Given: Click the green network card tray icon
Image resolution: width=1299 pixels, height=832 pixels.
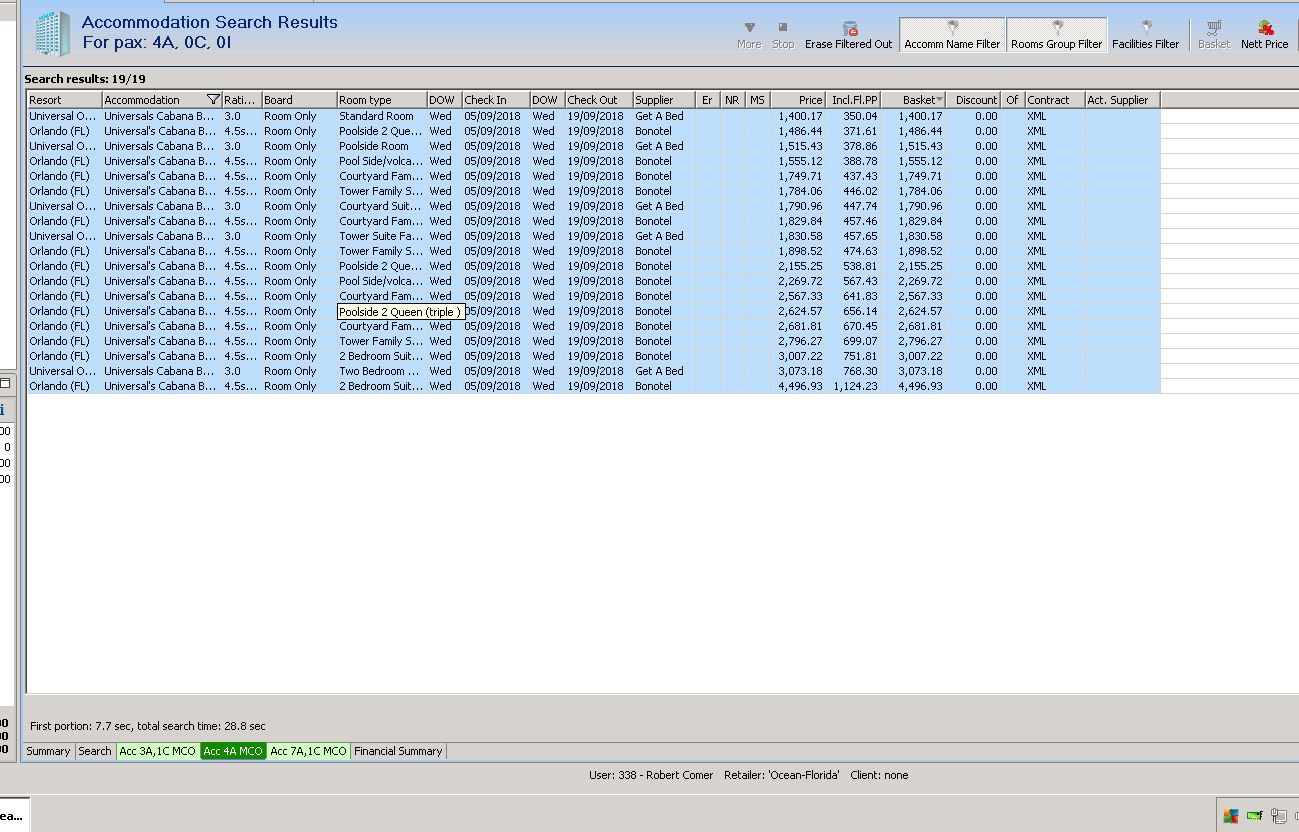Looking at the screenshot, I should click(x=1254, y=816).
